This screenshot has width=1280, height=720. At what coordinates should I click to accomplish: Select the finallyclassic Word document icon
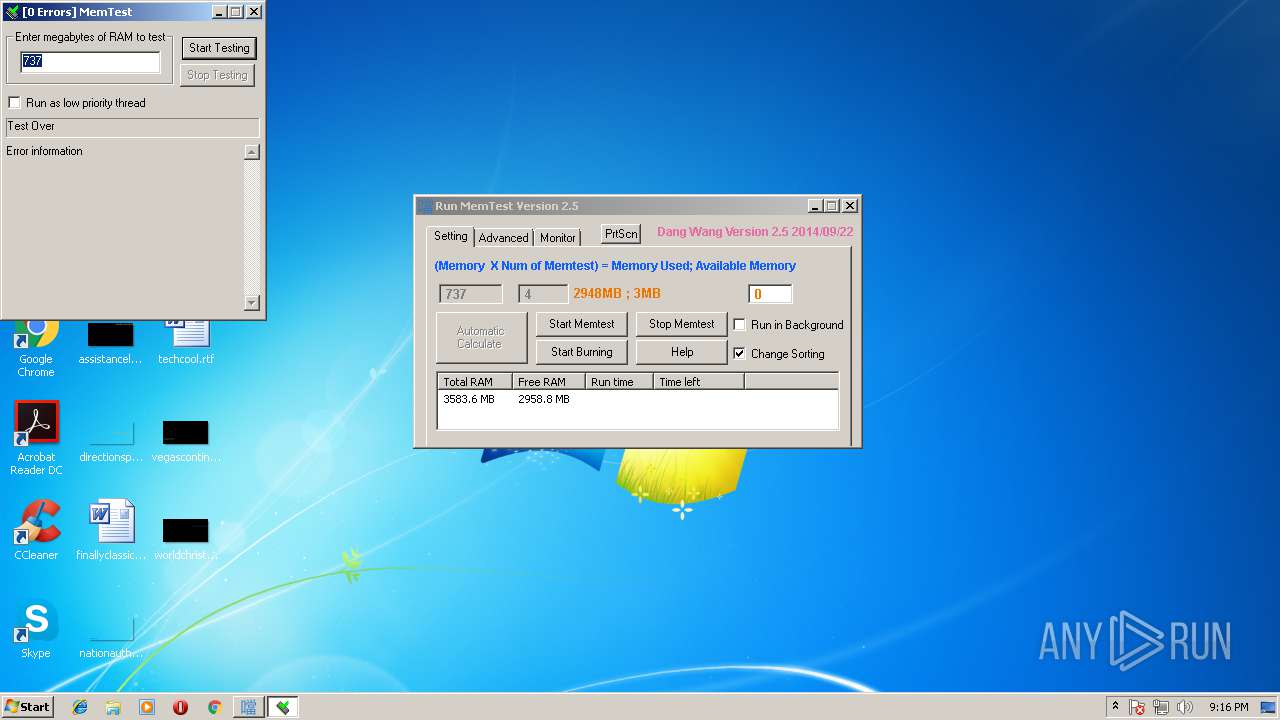coord(111,530)
